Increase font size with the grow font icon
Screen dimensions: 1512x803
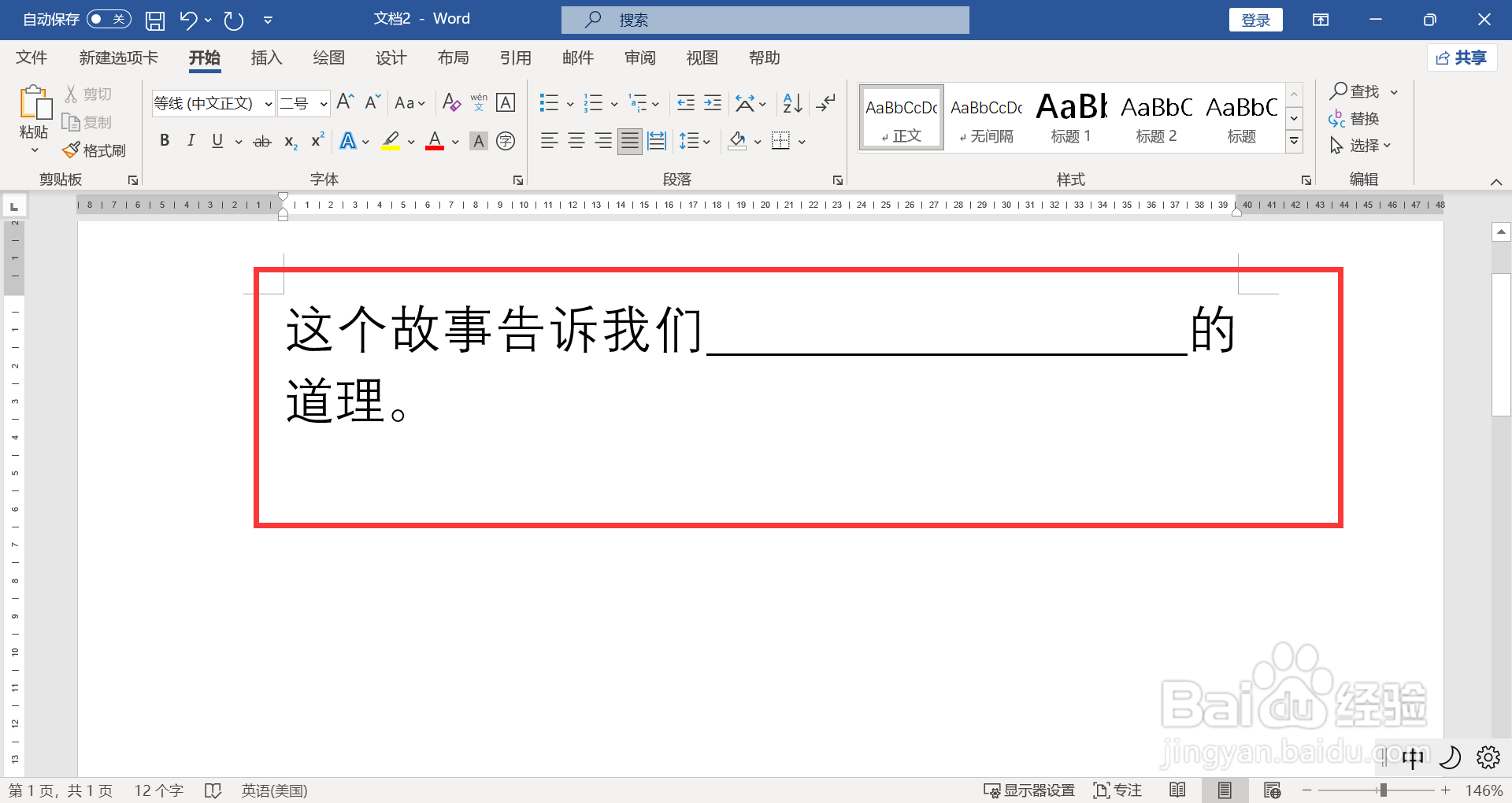tap(343, 102)
